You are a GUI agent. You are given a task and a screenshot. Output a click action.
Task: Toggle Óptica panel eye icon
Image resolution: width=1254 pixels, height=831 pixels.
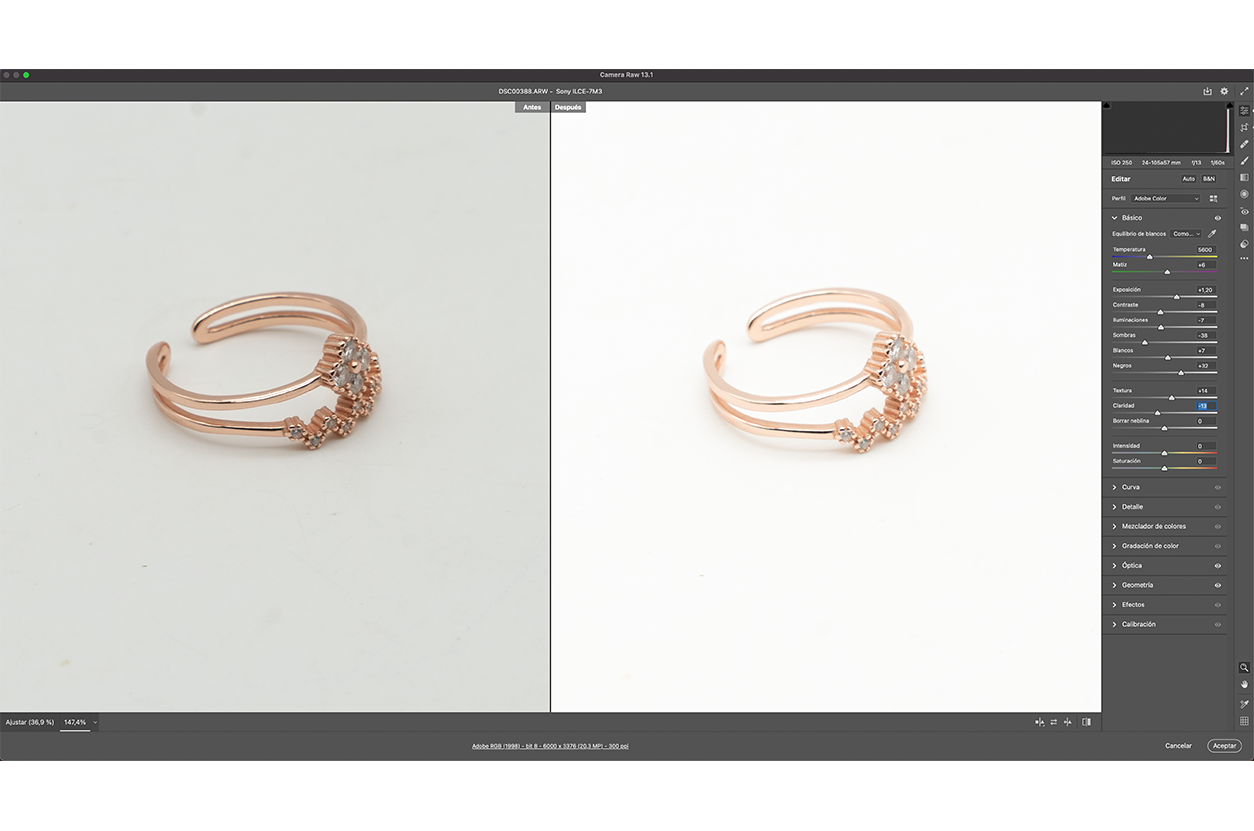(x=1217, y=566)
